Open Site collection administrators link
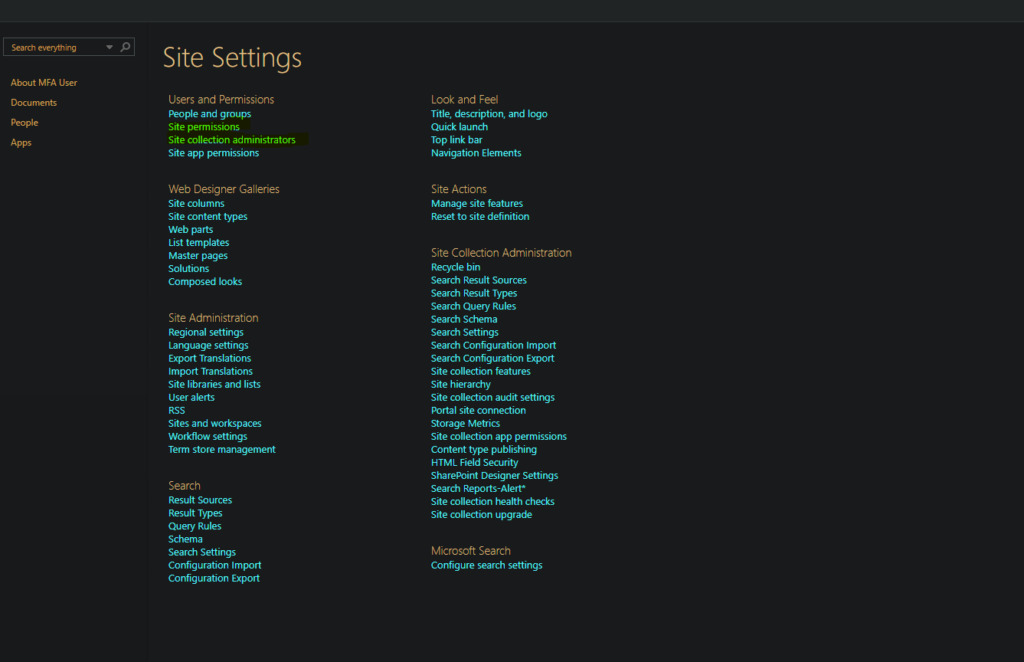 (x=232, y=140)
